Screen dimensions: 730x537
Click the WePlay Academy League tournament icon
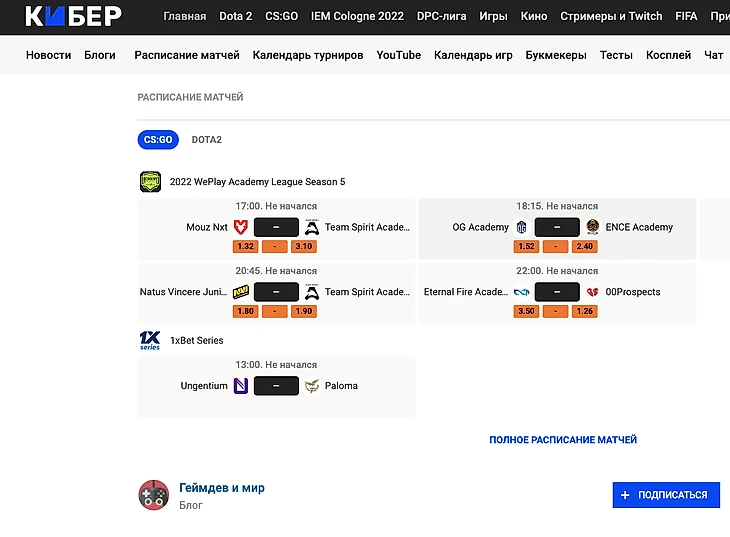(150, 182)
